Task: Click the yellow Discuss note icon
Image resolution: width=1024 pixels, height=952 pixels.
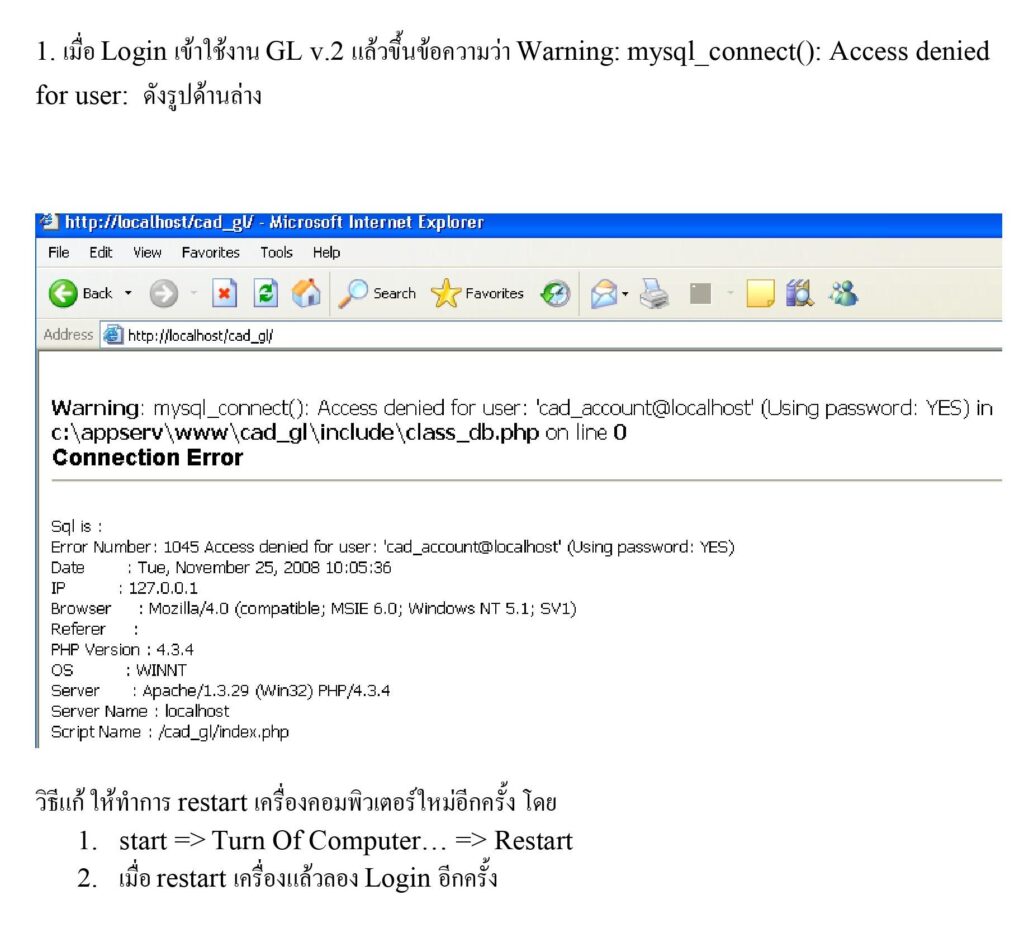Action: pos(760,293)
